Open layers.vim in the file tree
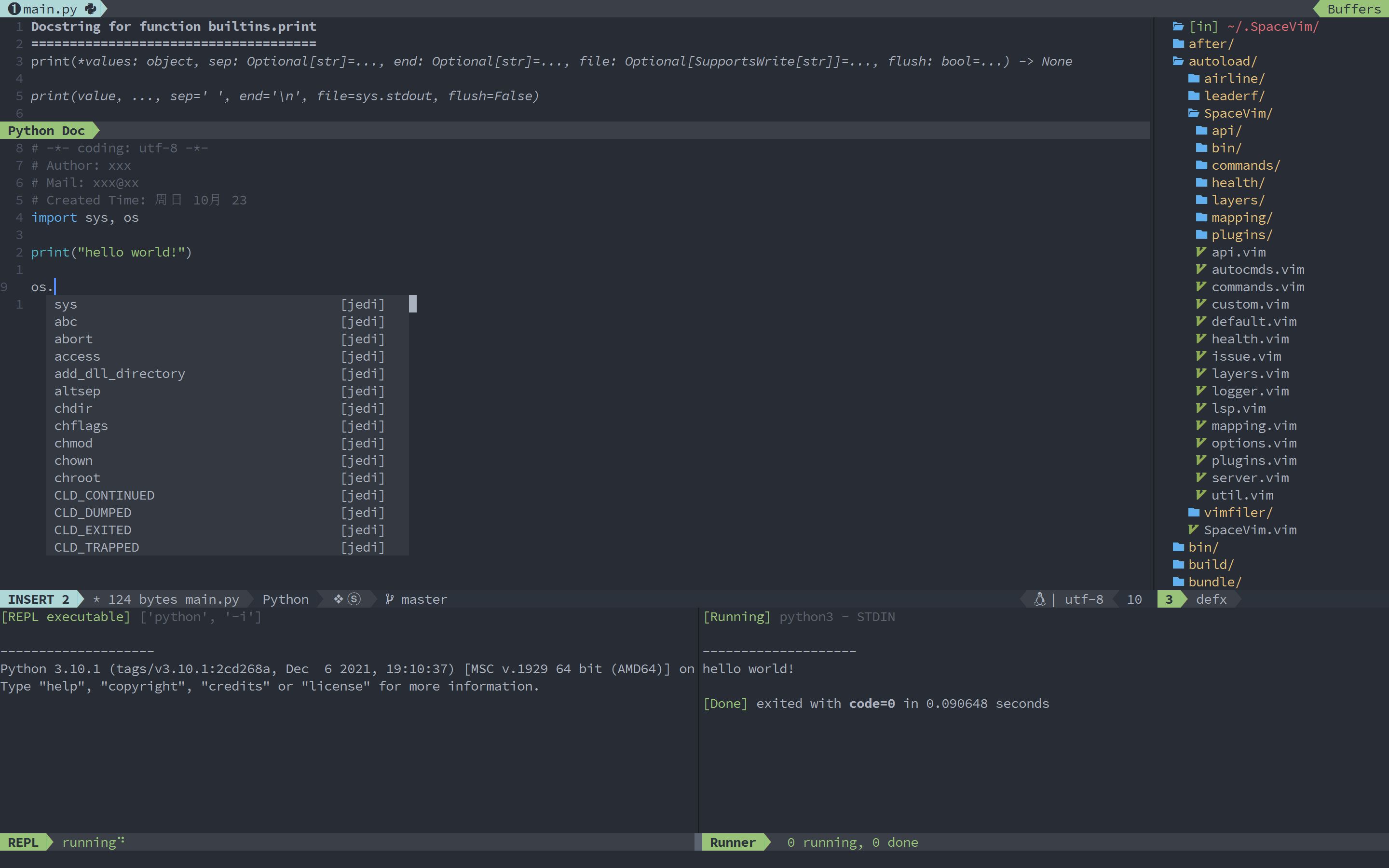 [1250, 374]
